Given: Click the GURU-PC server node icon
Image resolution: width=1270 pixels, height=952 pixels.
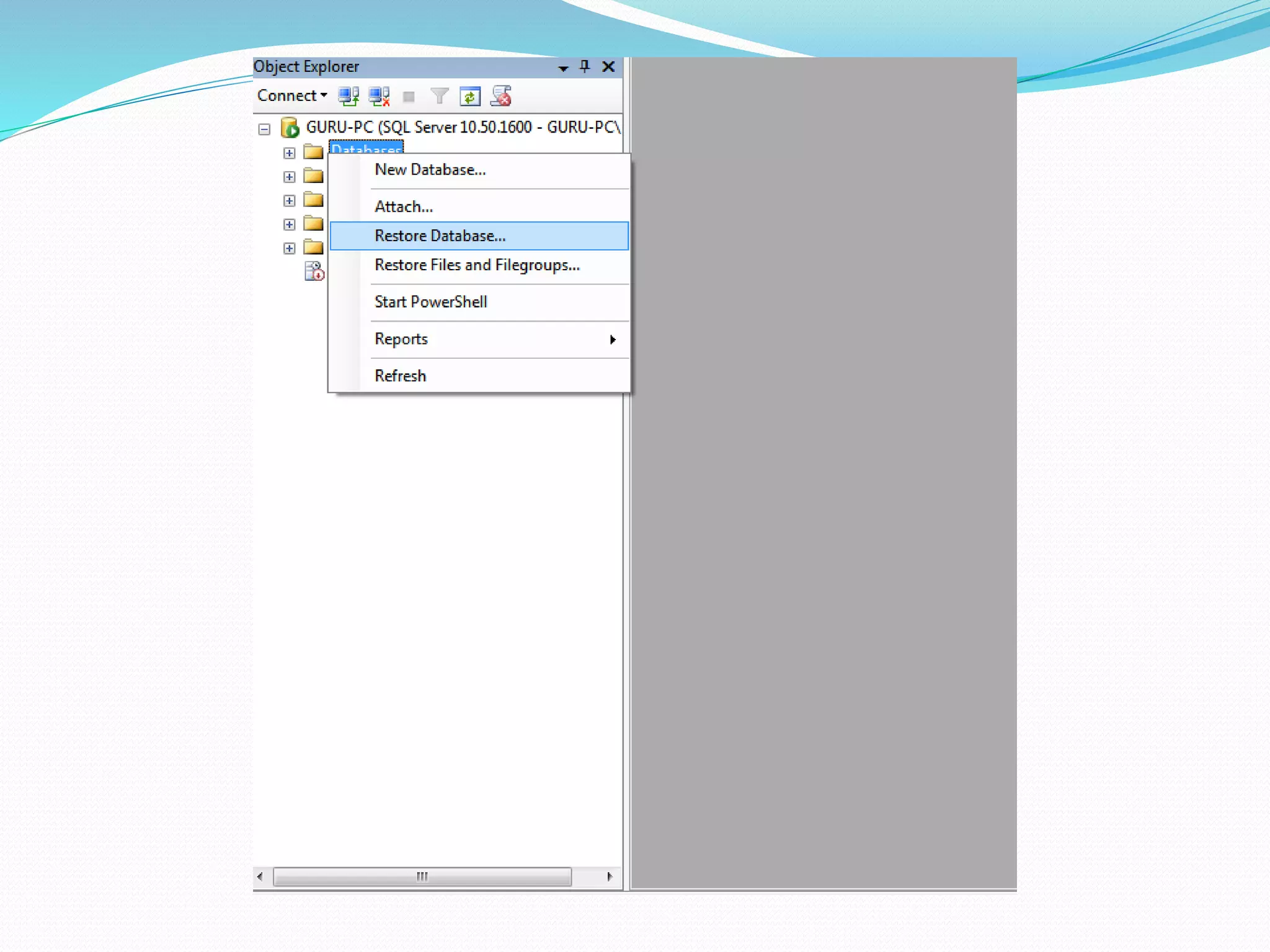Looking at the screenshot, I should 290,128.
